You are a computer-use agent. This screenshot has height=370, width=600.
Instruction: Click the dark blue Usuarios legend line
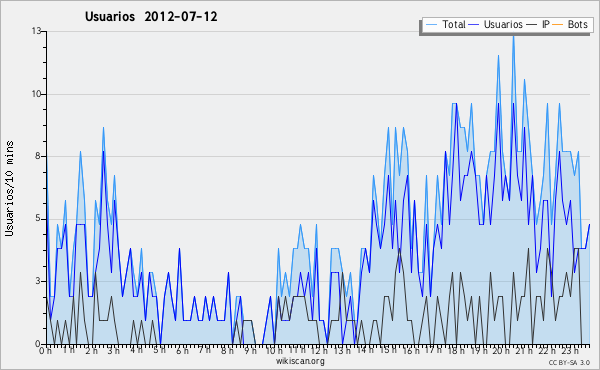point(474,25)
